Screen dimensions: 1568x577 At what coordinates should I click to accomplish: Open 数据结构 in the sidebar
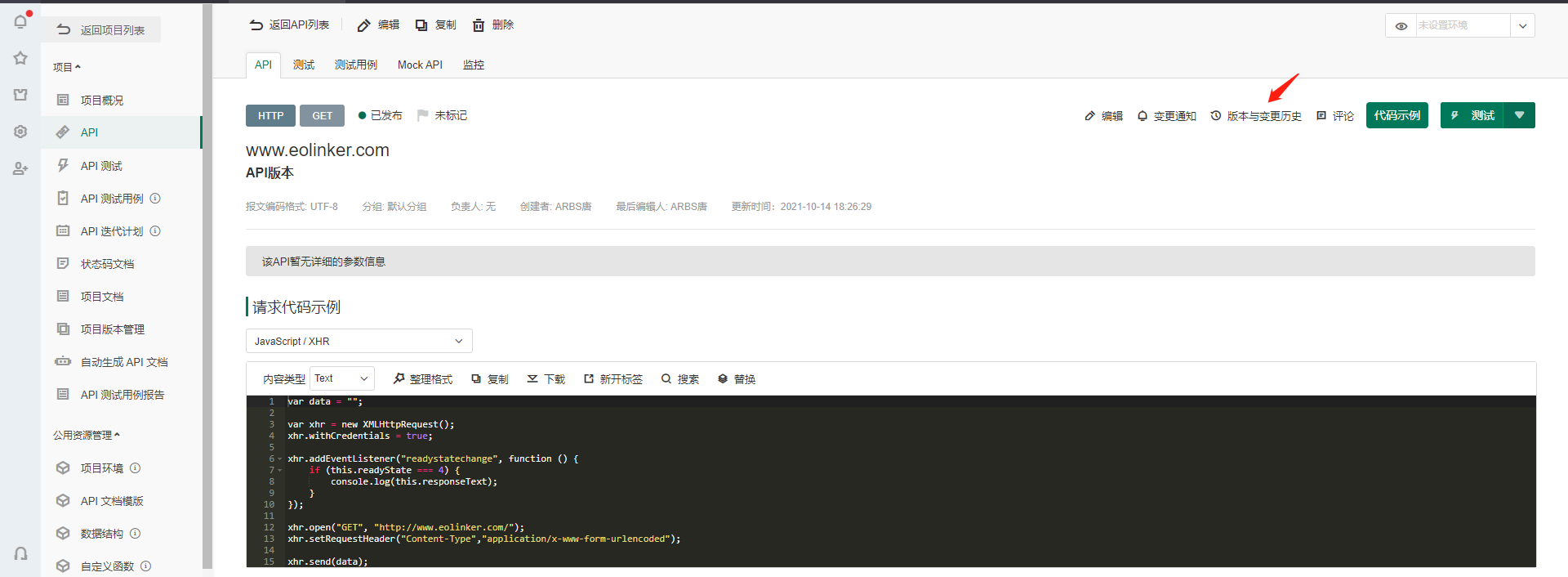coord(102,534)
